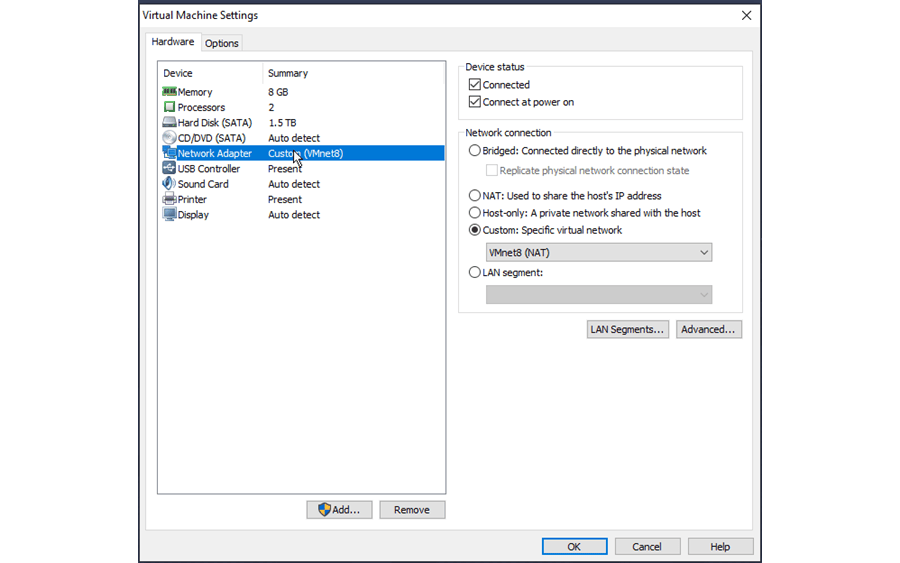
Task: Choose Host-only private network option
Action: pos(475,213)
